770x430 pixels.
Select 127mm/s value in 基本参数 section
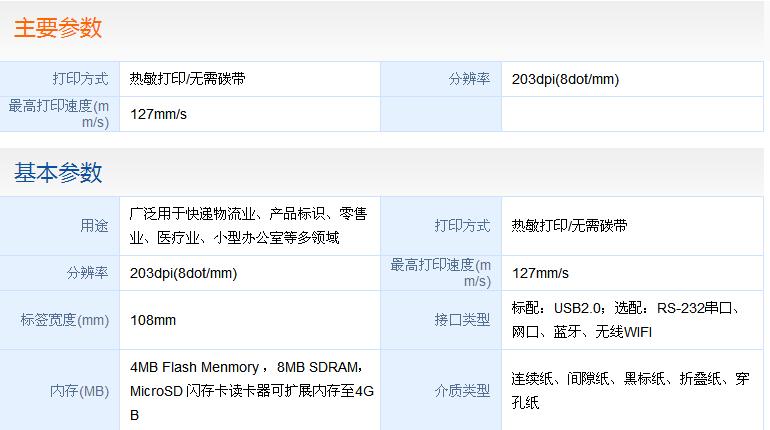click(x=540, y=273)
